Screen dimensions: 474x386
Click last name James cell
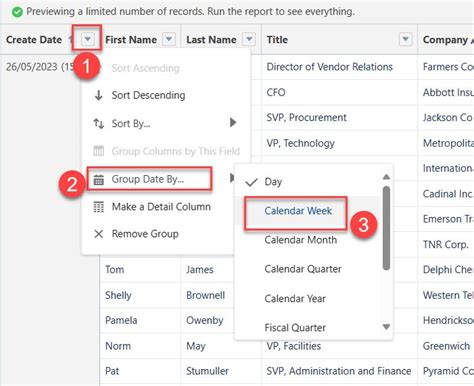coord(200,269)
